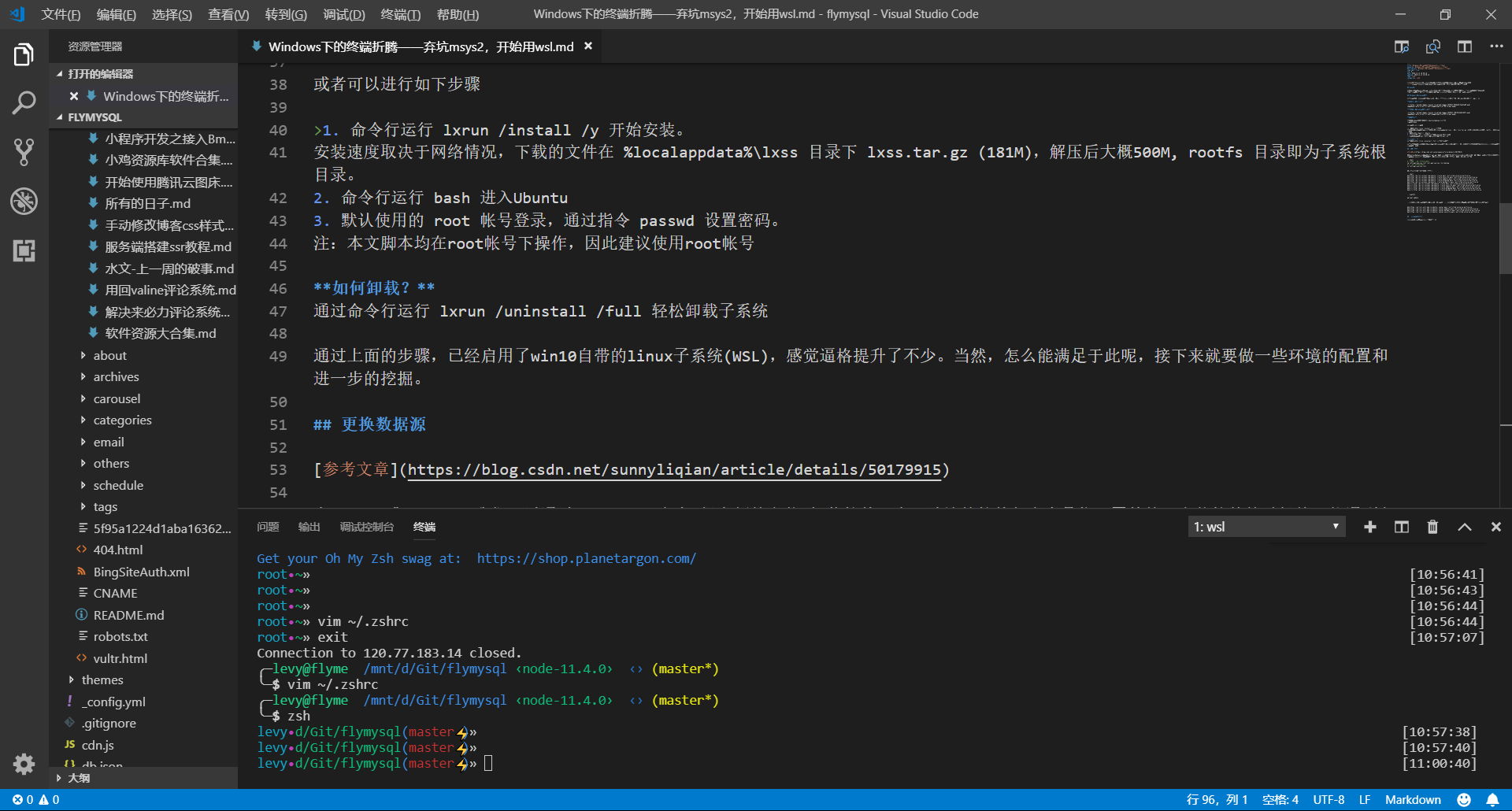Kill terminal with the trash icon
Screen dimensions: 1512x811
pyautogui.click(x=1432, y=527)
